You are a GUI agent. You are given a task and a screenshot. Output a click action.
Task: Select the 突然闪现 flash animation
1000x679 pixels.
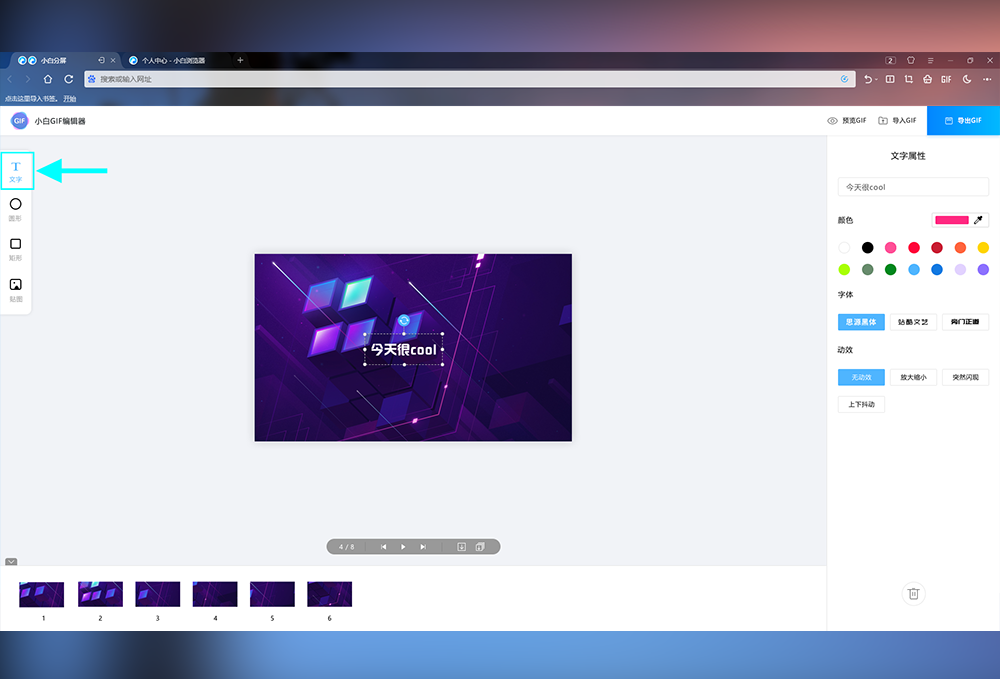click(x=965, y=377)
